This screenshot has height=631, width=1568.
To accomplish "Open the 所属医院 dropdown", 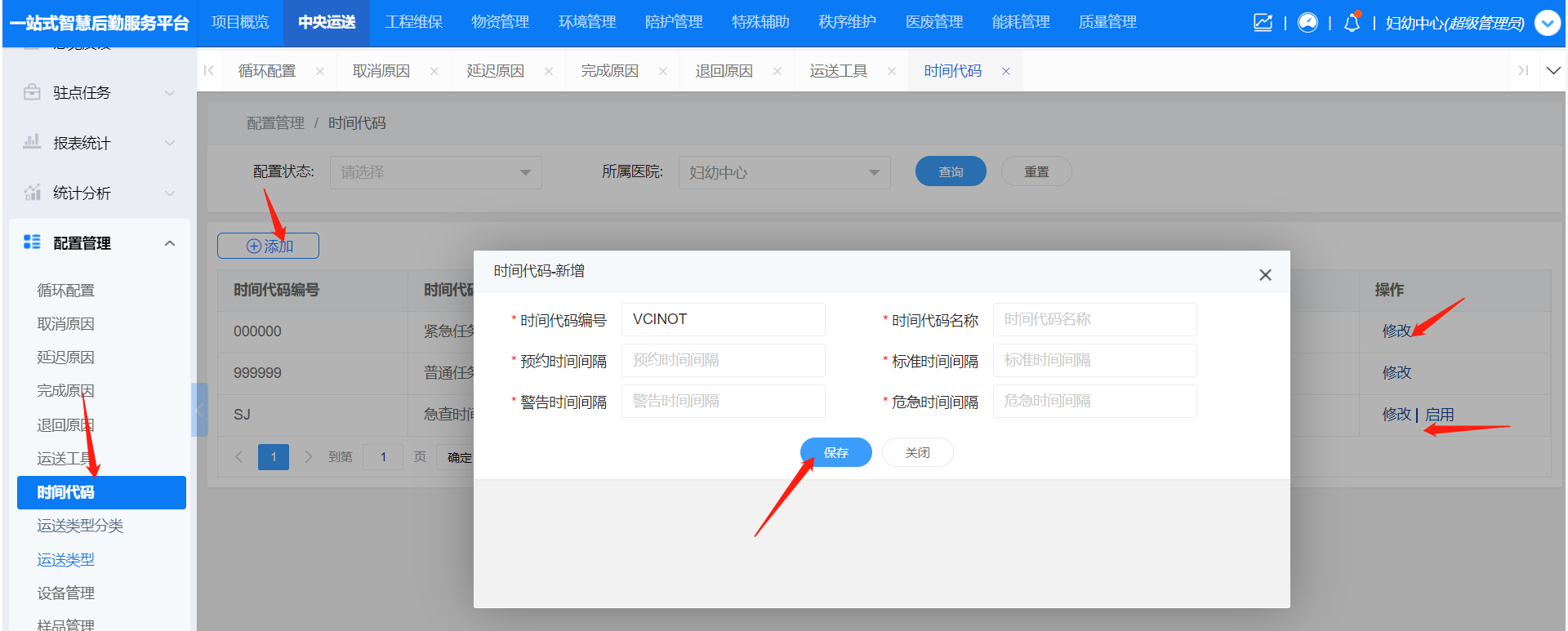I will click(x=785, y=172).
